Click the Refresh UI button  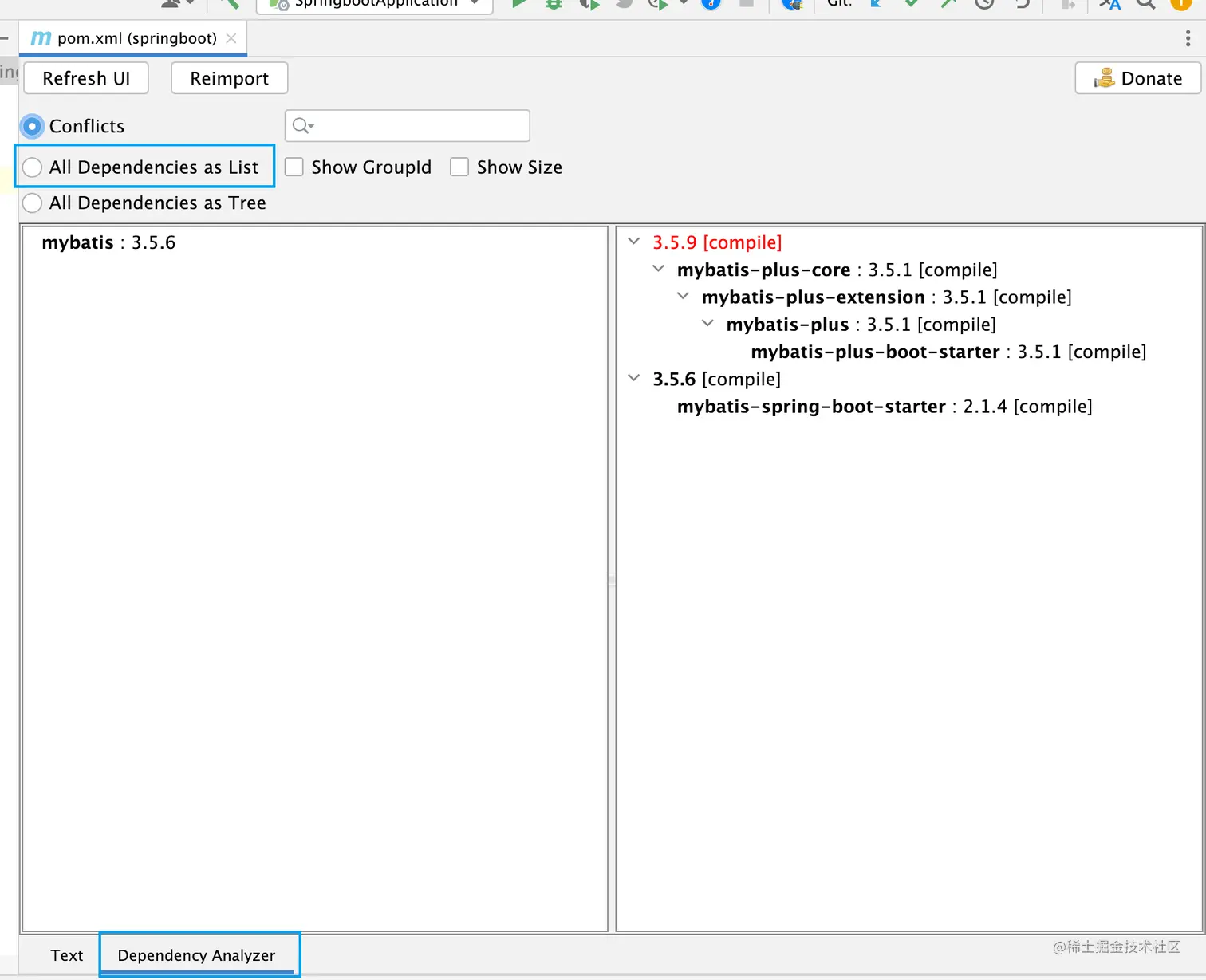click(x=86, y=78)
